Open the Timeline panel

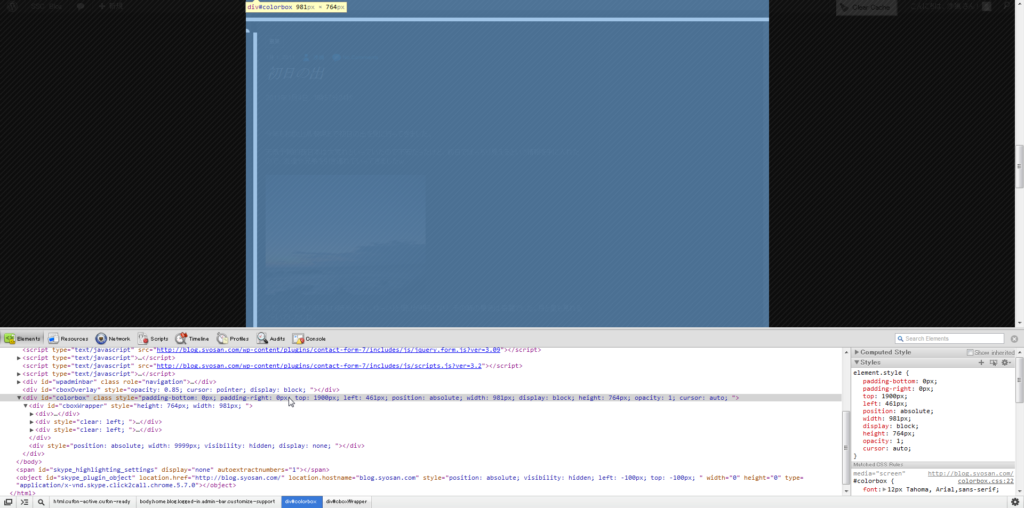192,339
